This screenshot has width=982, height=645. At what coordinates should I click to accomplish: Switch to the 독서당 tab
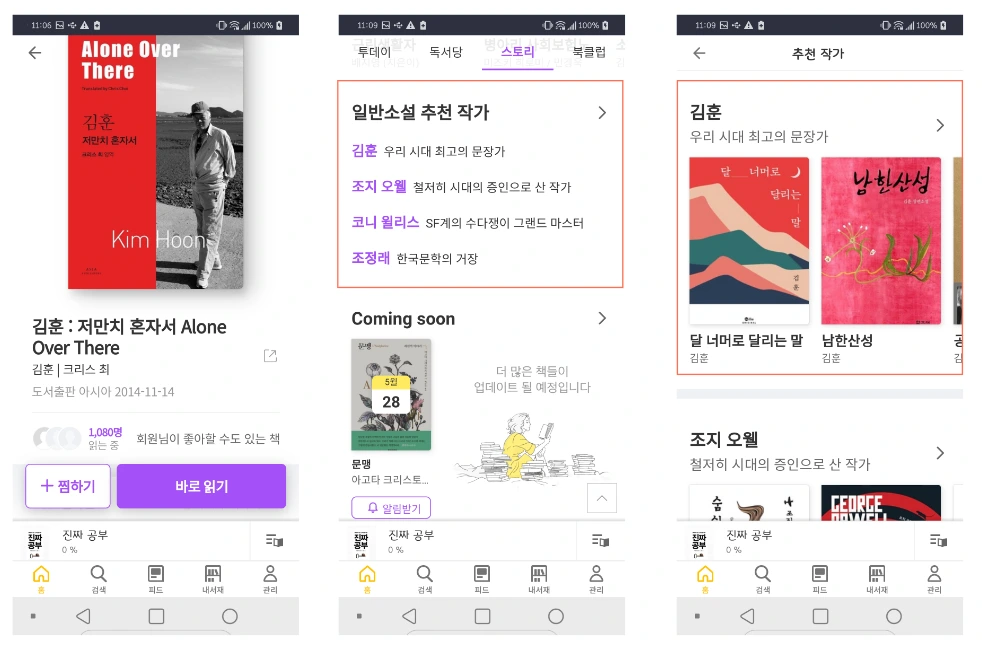click(446, 52)
